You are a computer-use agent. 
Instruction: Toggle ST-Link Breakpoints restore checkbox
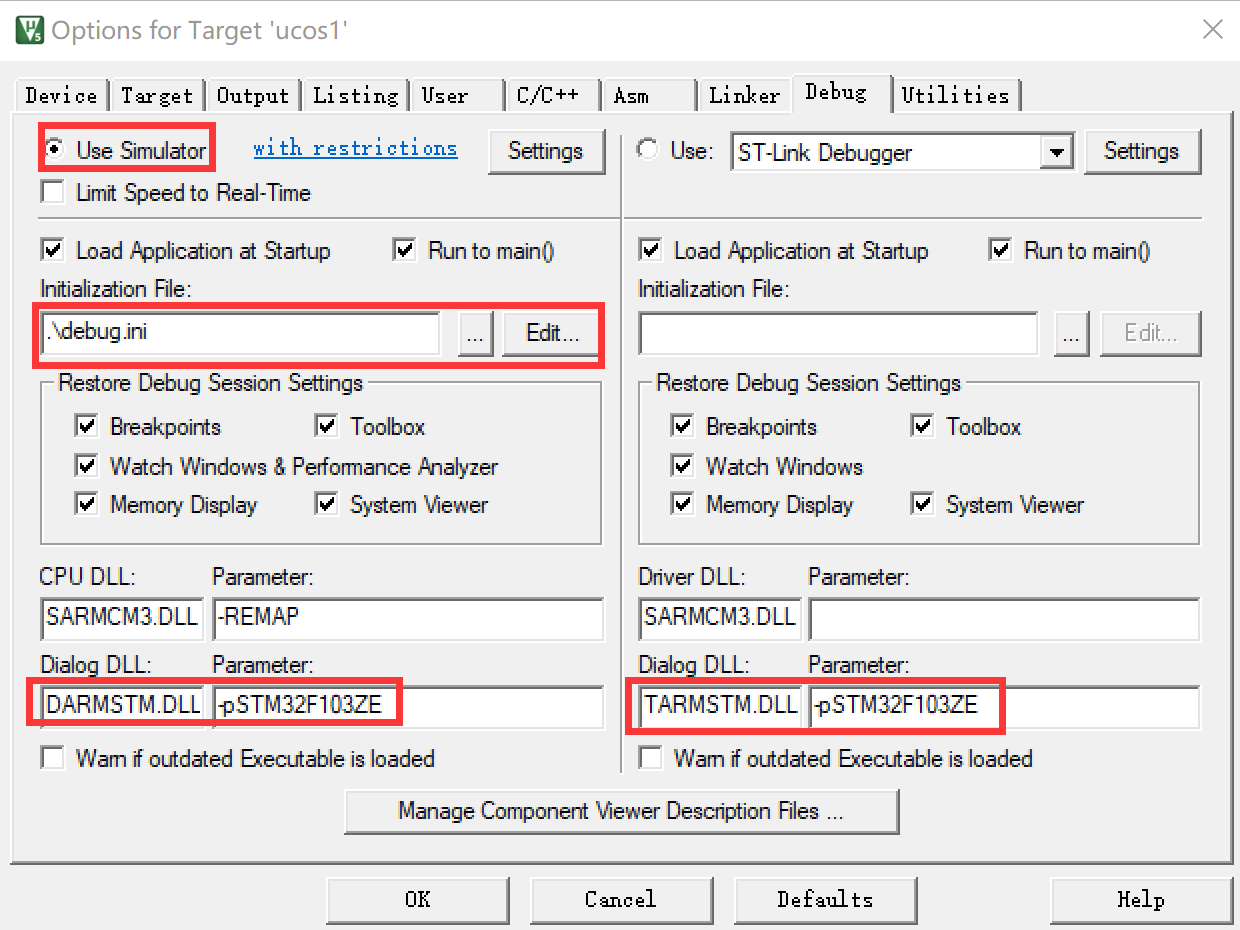pyautogui.click(x=683, y=427)
